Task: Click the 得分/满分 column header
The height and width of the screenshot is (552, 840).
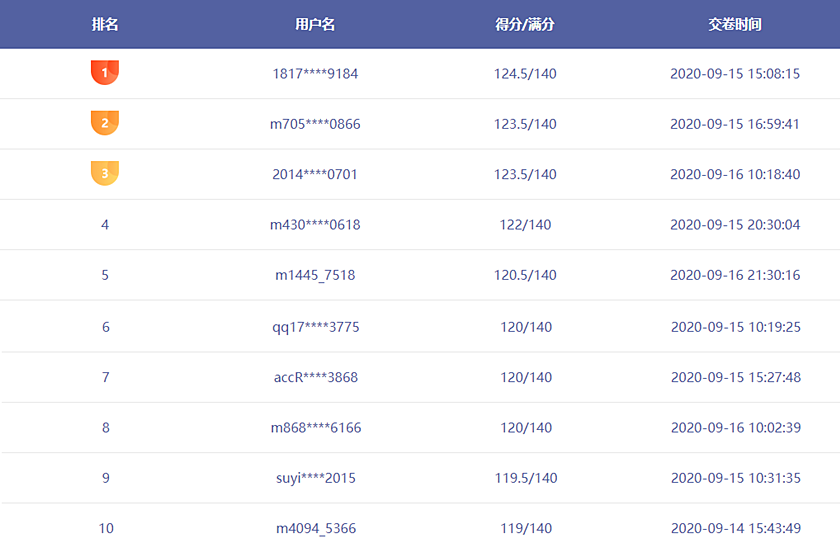Action: click(x=525, y=24)
